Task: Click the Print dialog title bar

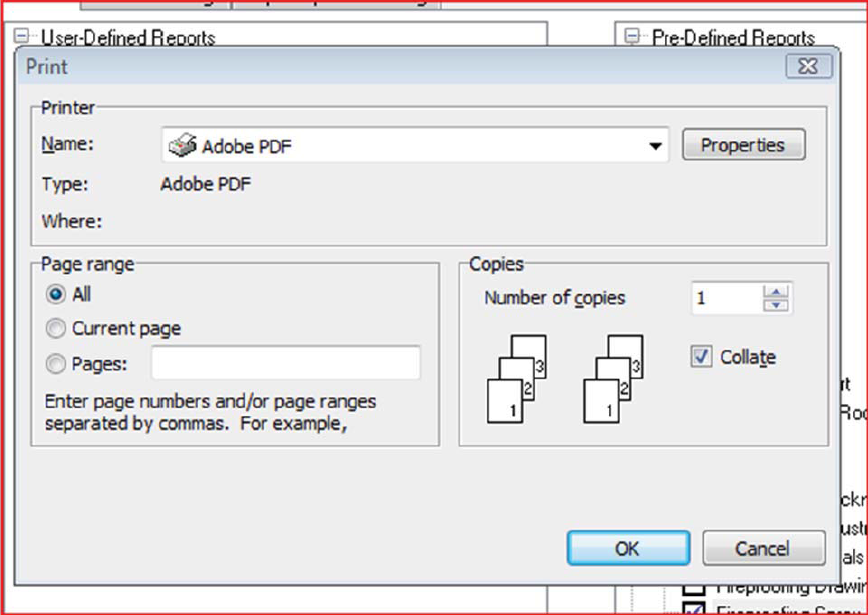Action: [400, 67]
